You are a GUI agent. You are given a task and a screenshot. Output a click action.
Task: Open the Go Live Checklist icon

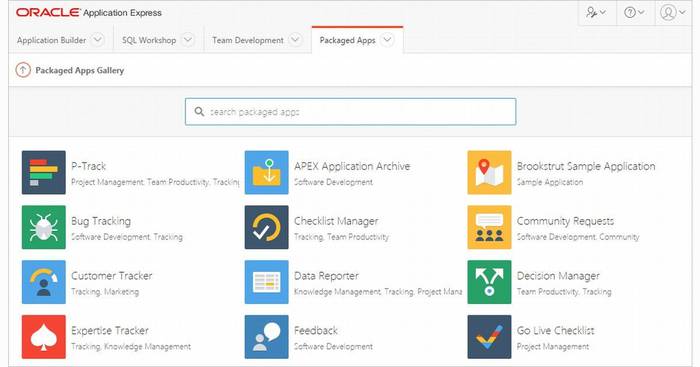pos(489,337)
